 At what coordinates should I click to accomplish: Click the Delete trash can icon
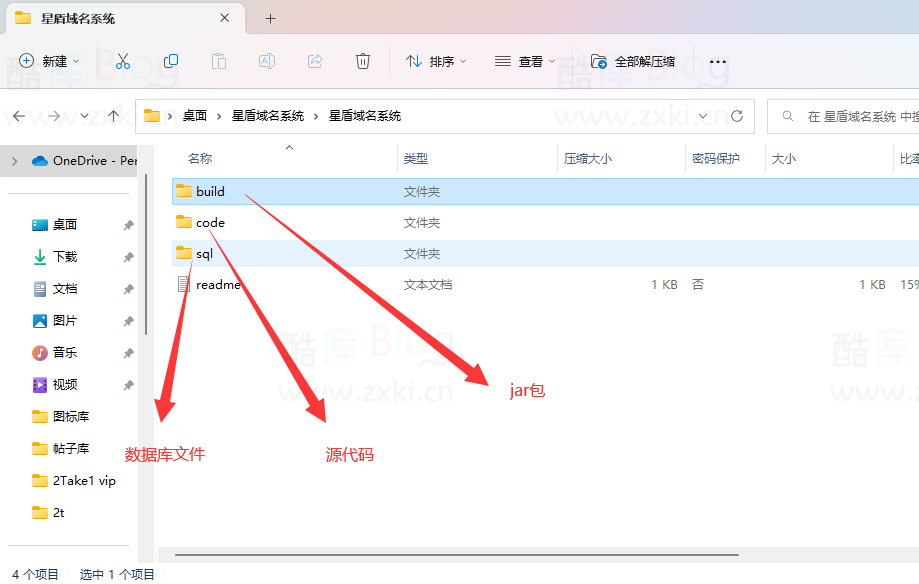(363, 61)
